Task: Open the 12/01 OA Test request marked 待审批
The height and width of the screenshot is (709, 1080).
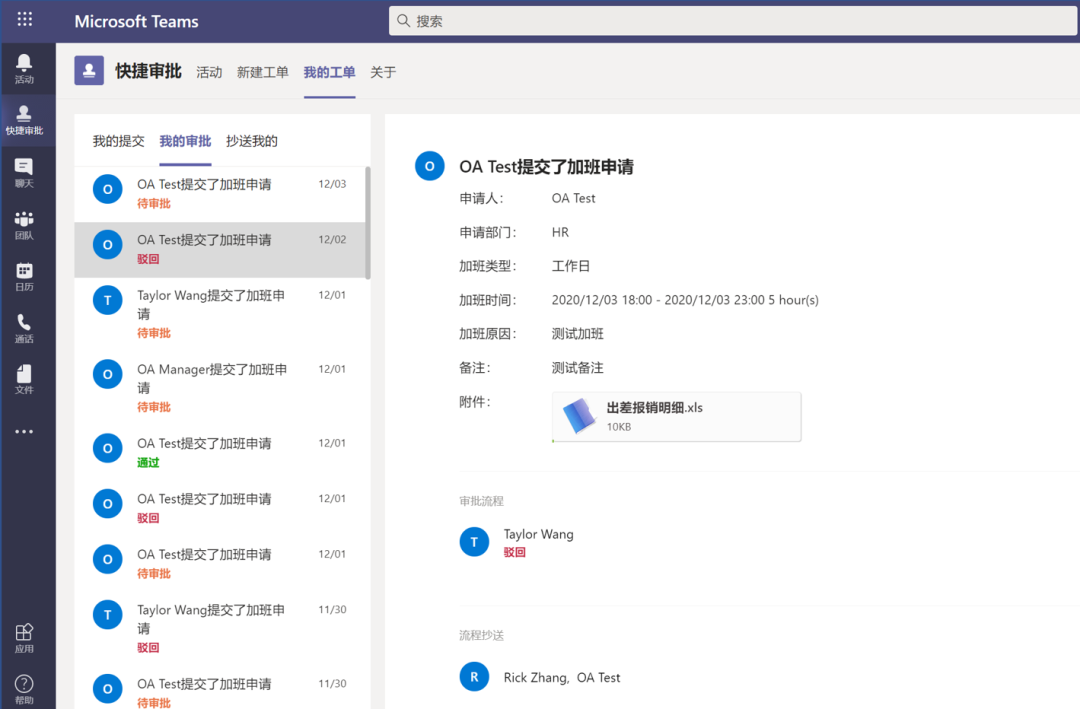Action: [x=219, y=564]
